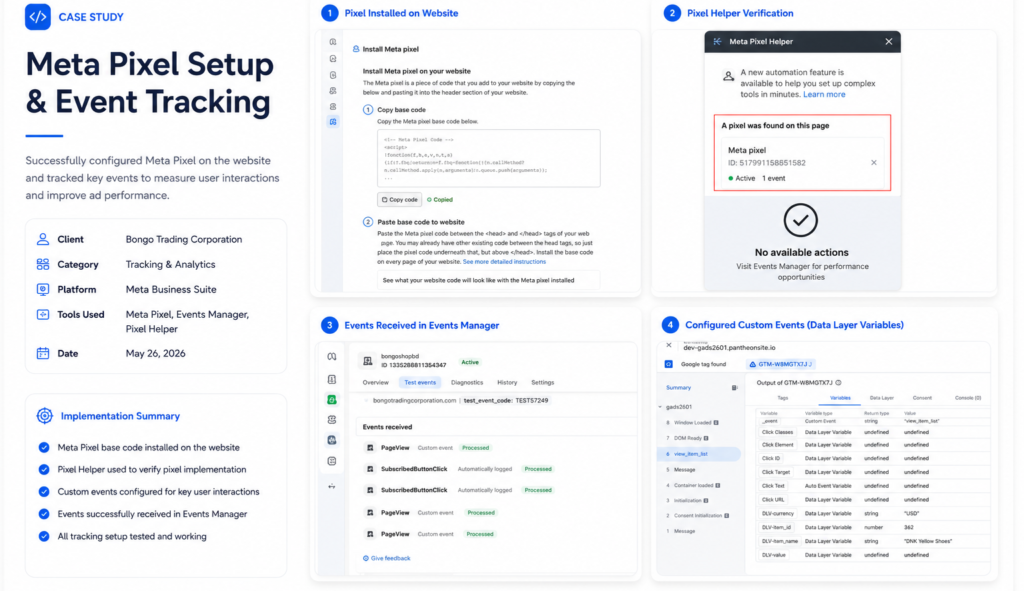Viewport: 1024px width, 591px height.
Task: Select the Variables tab
Action: click(840, 398)
